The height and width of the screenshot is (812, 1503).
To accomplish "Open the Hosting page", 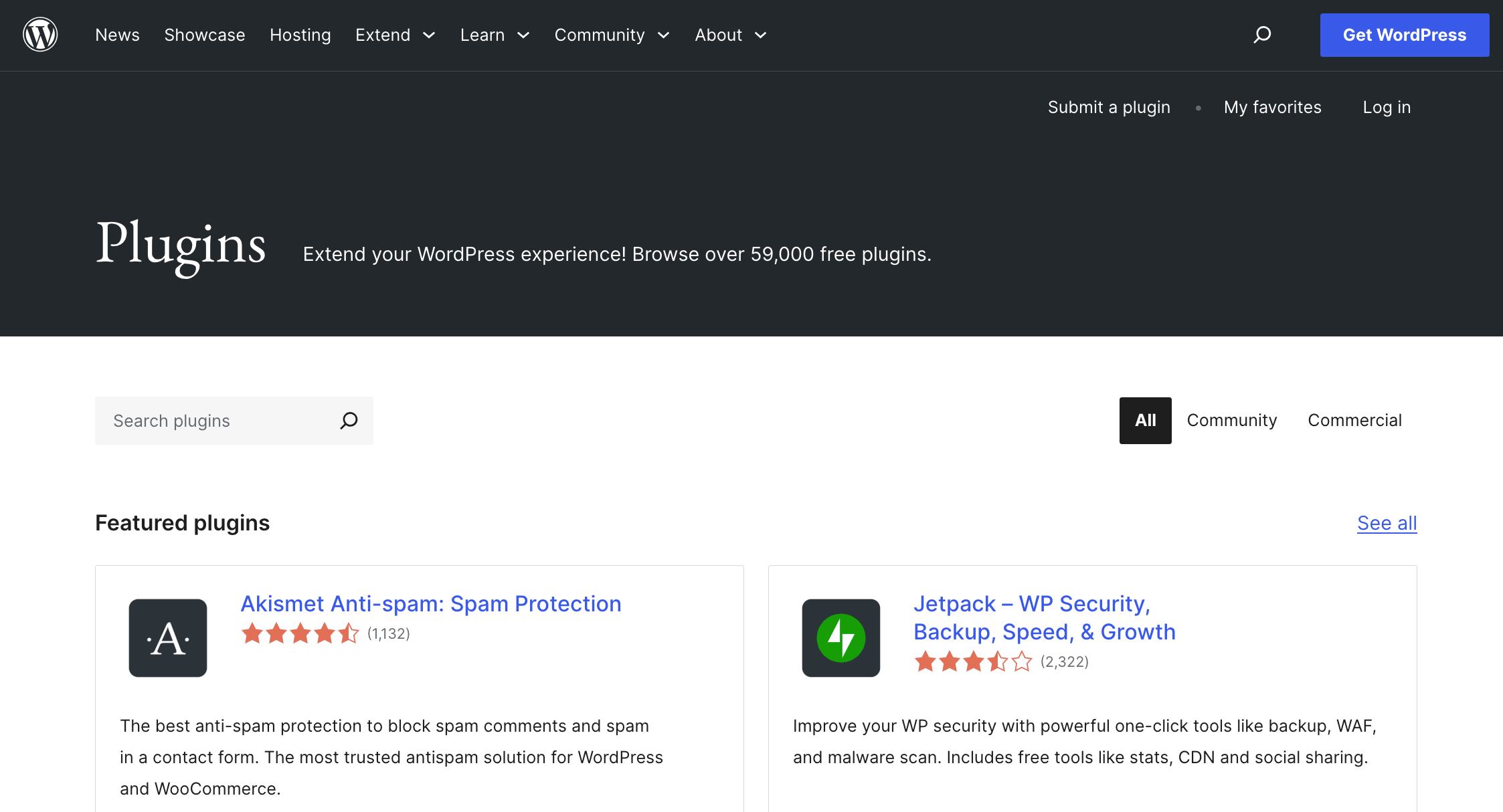I will [x=300, y=35].
